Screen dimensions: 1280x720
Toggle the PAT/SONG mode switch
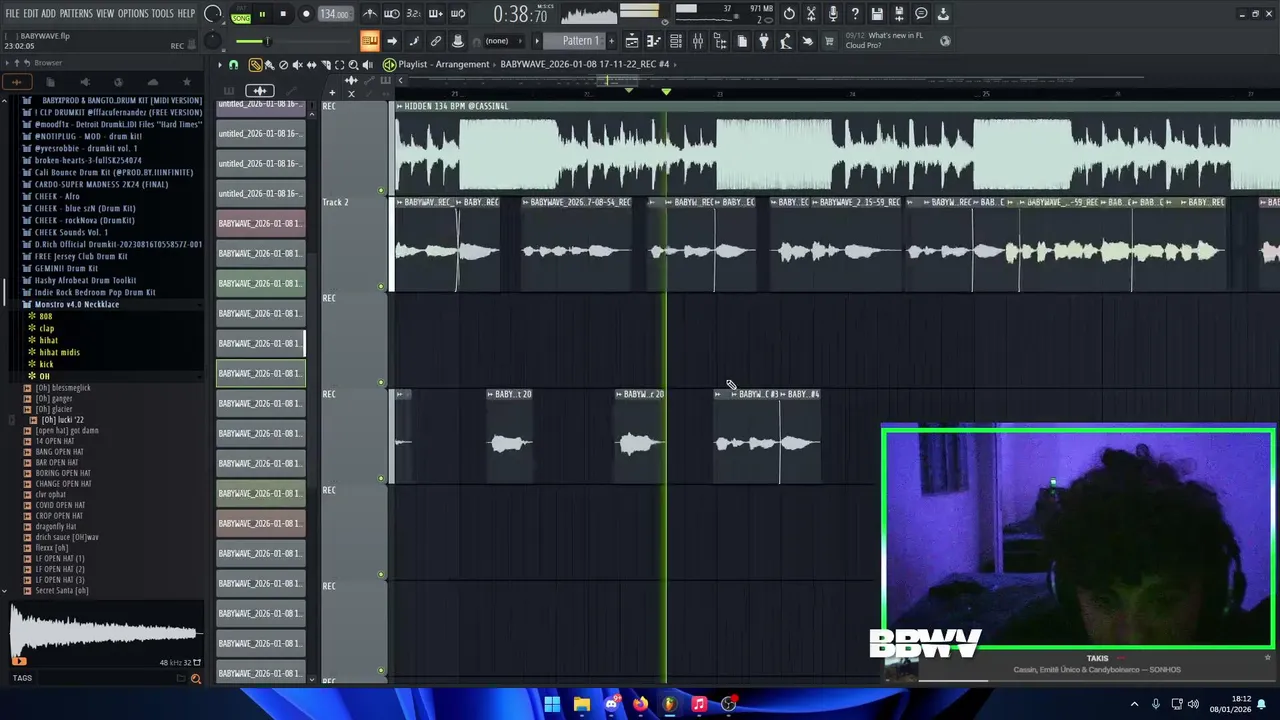coord(241,15)
